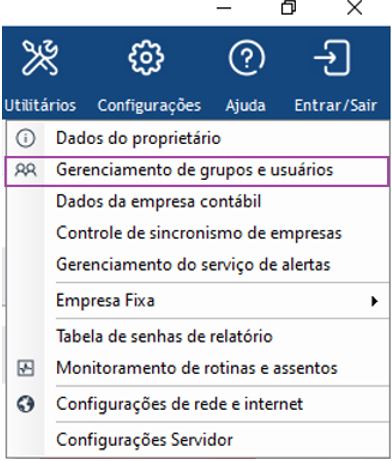Choose Configurações Servidor option

[197, 440]
